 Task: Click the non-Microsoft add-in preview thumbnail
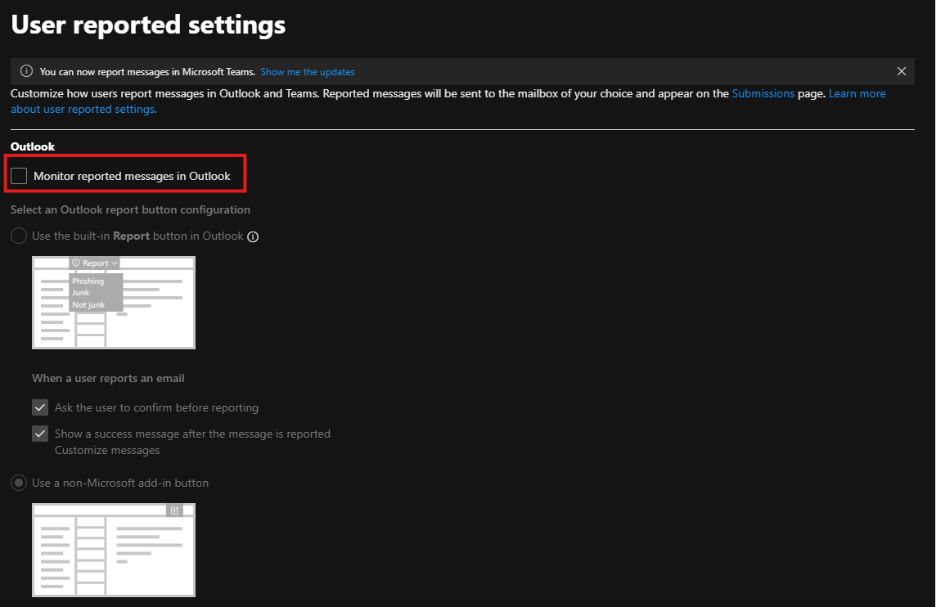(x=113, y=550)
